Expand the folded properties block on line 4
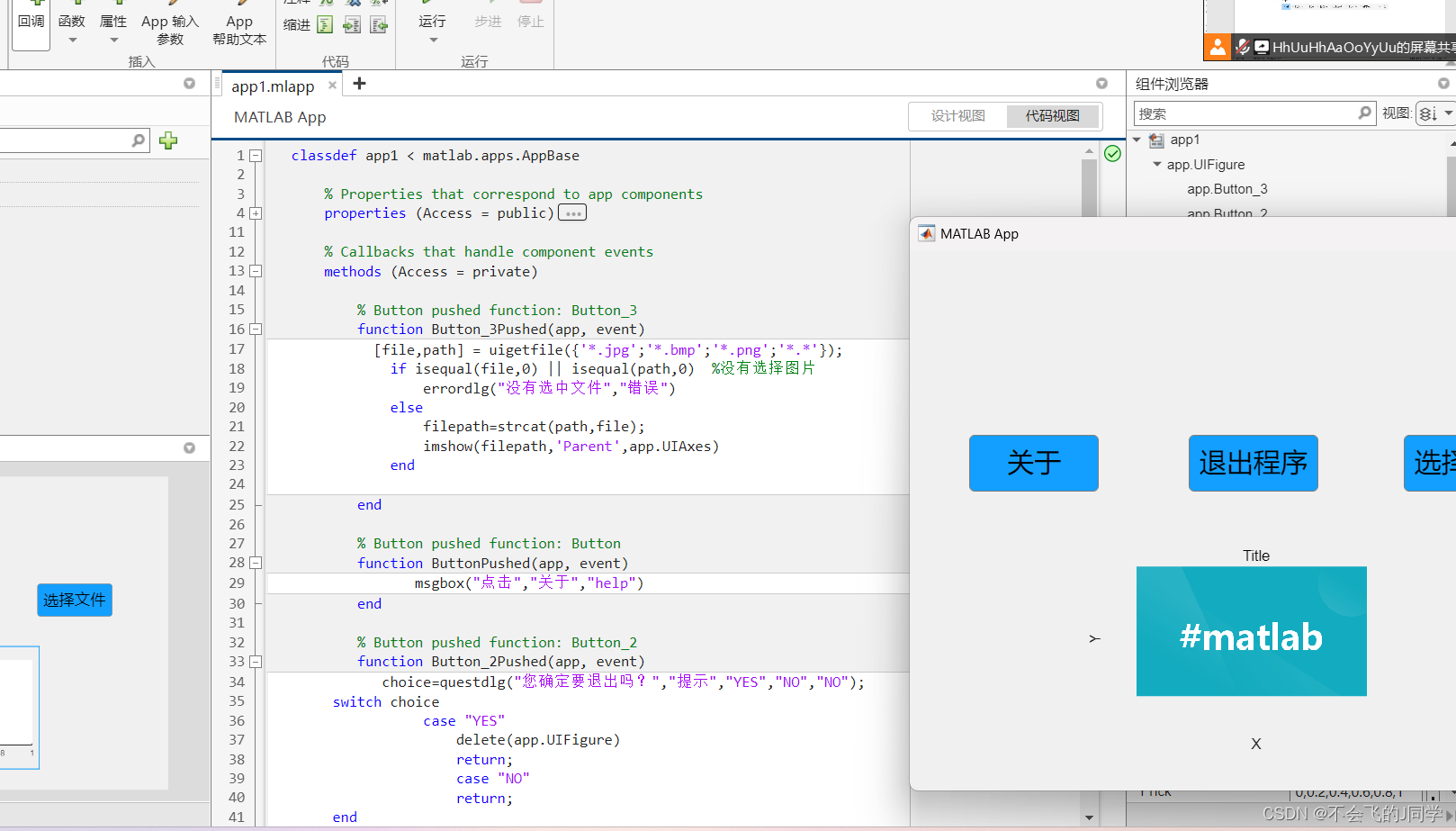Screen dimensions: 1456x831 256,213
